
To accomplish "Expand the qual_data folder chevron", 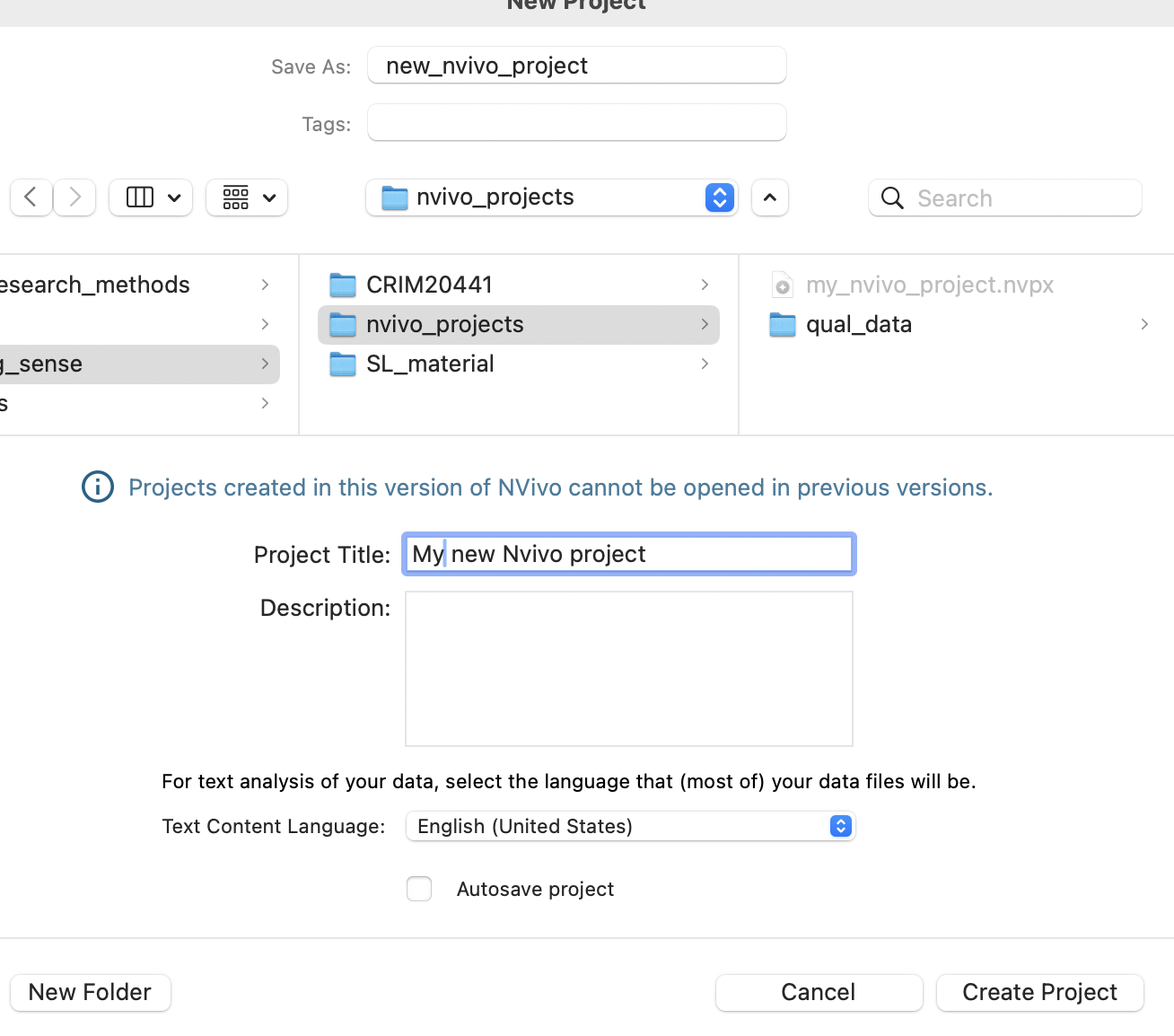I will point(1144,324).
